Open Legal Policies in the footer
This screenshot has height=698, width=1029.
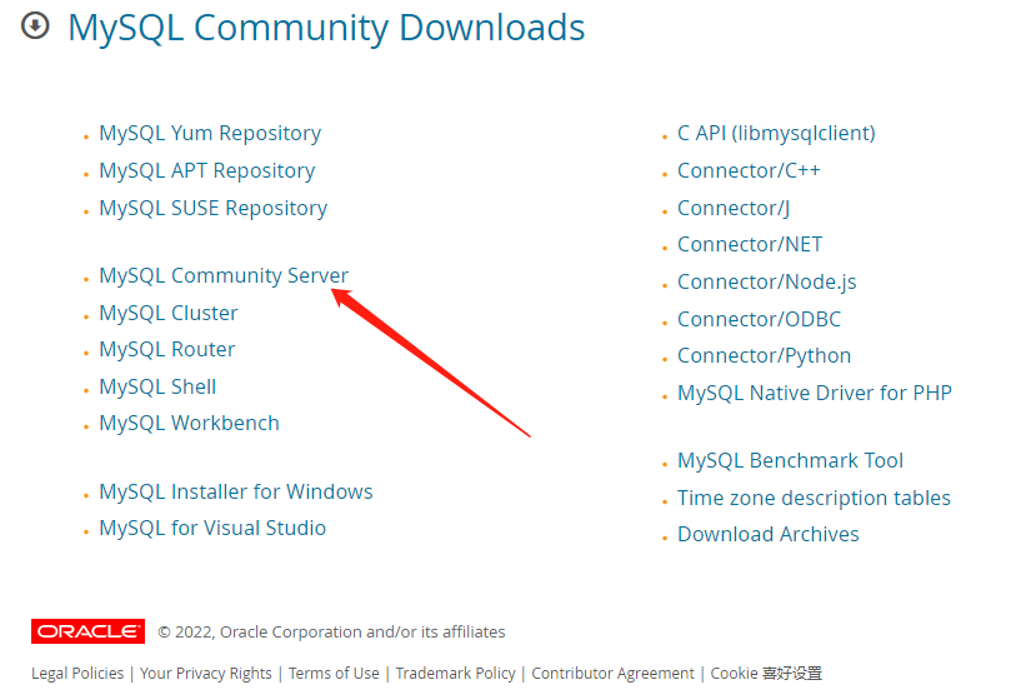77,673
